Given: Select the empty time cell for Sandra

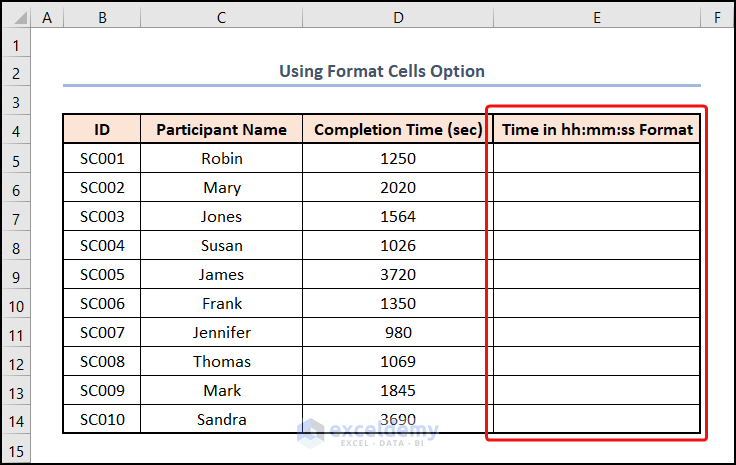Looking at the screenshot, I should 597,420.
